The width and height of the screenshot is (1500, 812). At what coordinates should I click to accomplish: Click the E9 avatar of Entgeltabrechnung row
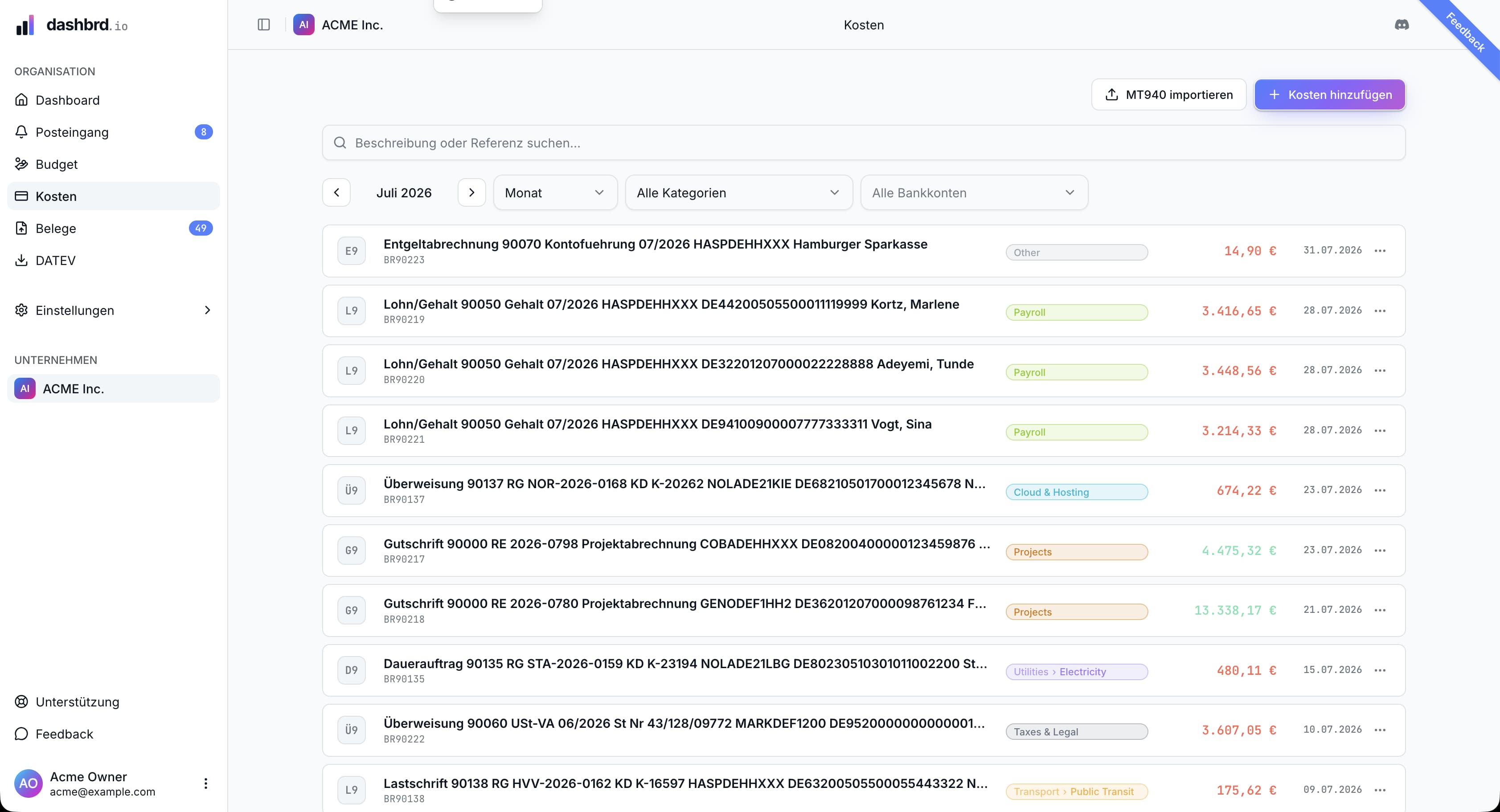coord(352,251)
